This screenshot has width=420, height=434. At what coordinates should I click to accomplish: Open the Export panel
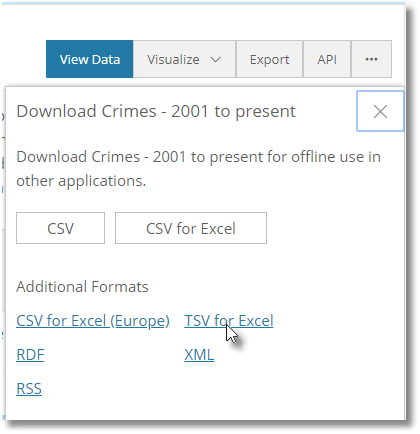click(269, 59)
